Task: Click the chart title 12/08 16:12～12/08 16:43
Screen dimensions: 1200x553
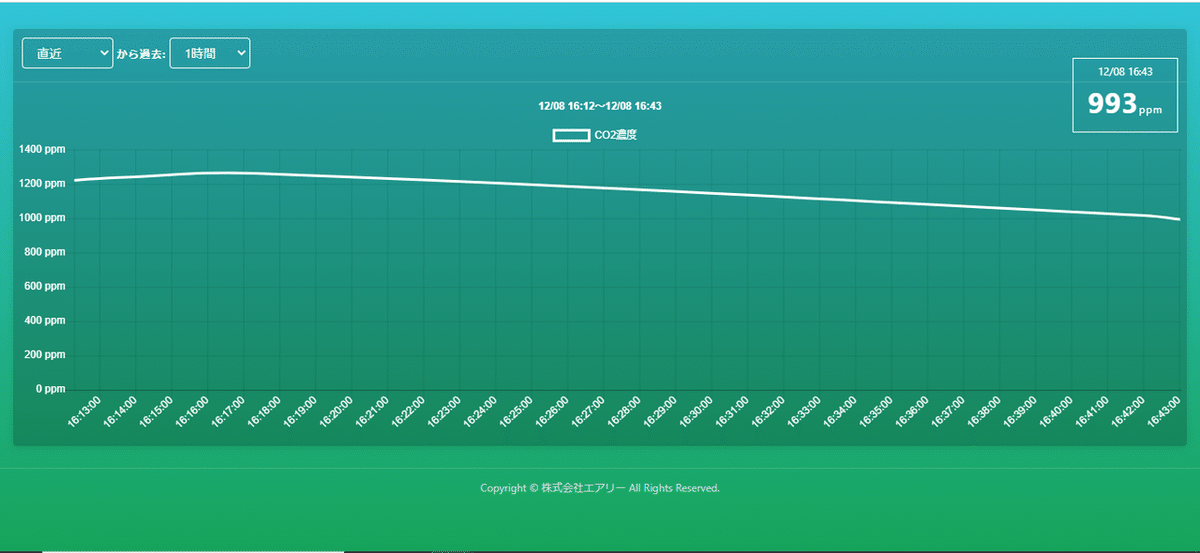Action: tap(600, 106)
